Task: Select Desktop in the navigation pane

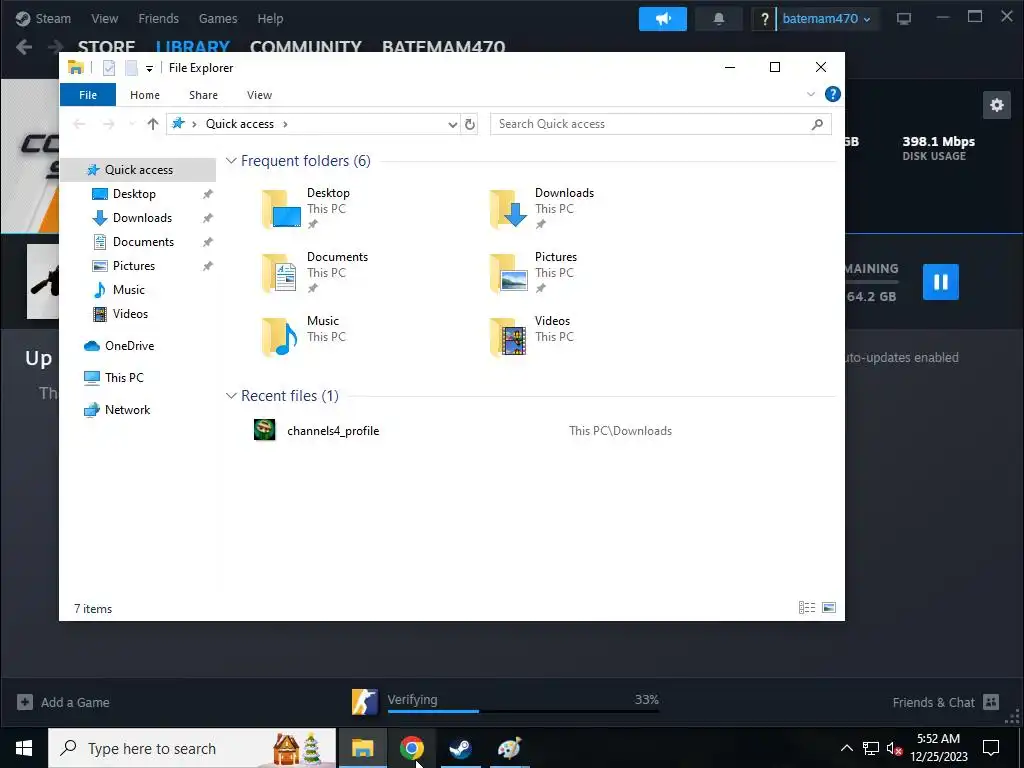Action: click(x=134, y=194)
